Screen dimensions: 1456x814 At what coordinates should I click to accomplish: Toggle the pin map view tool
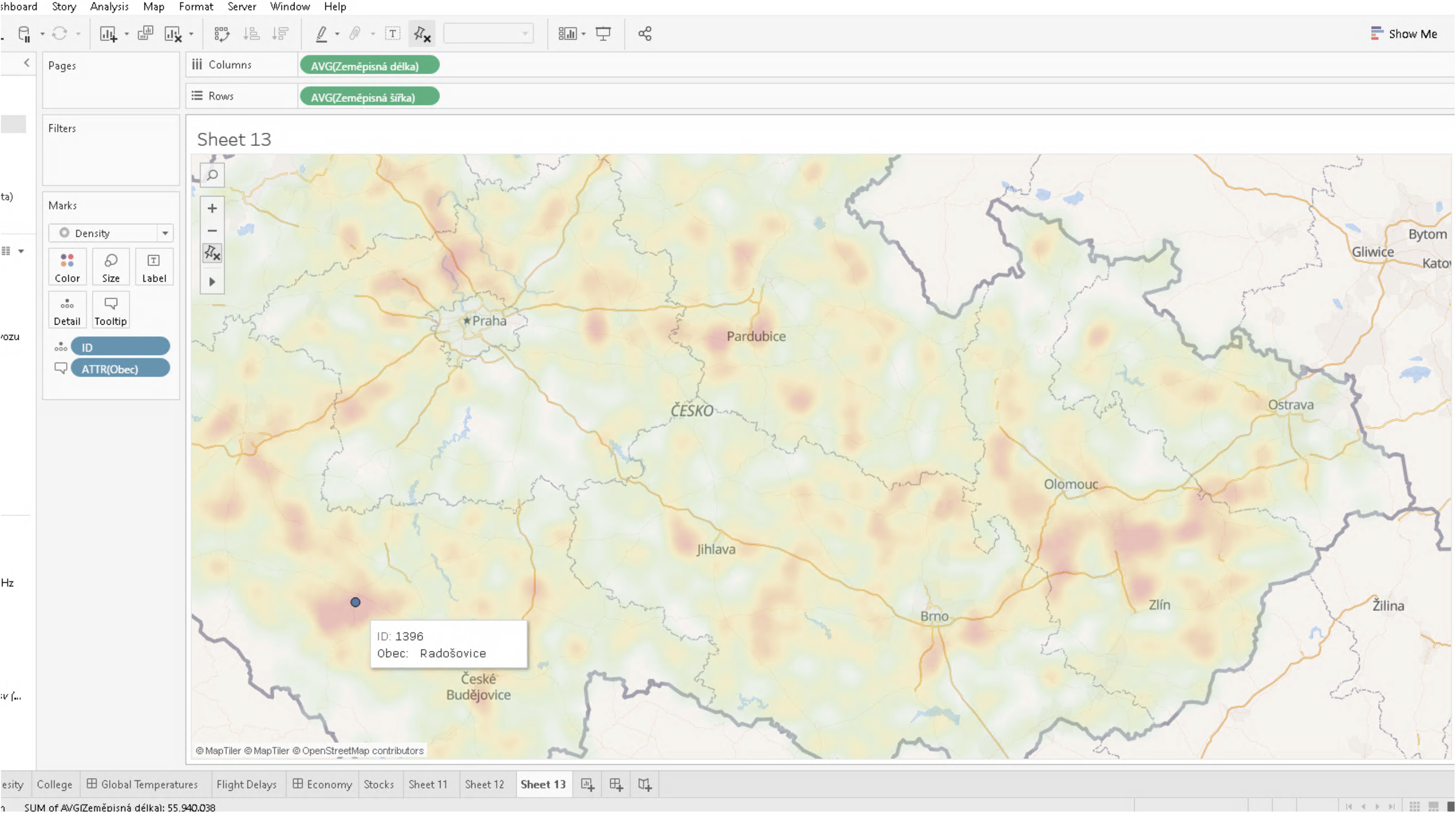[x=212, y=253]
